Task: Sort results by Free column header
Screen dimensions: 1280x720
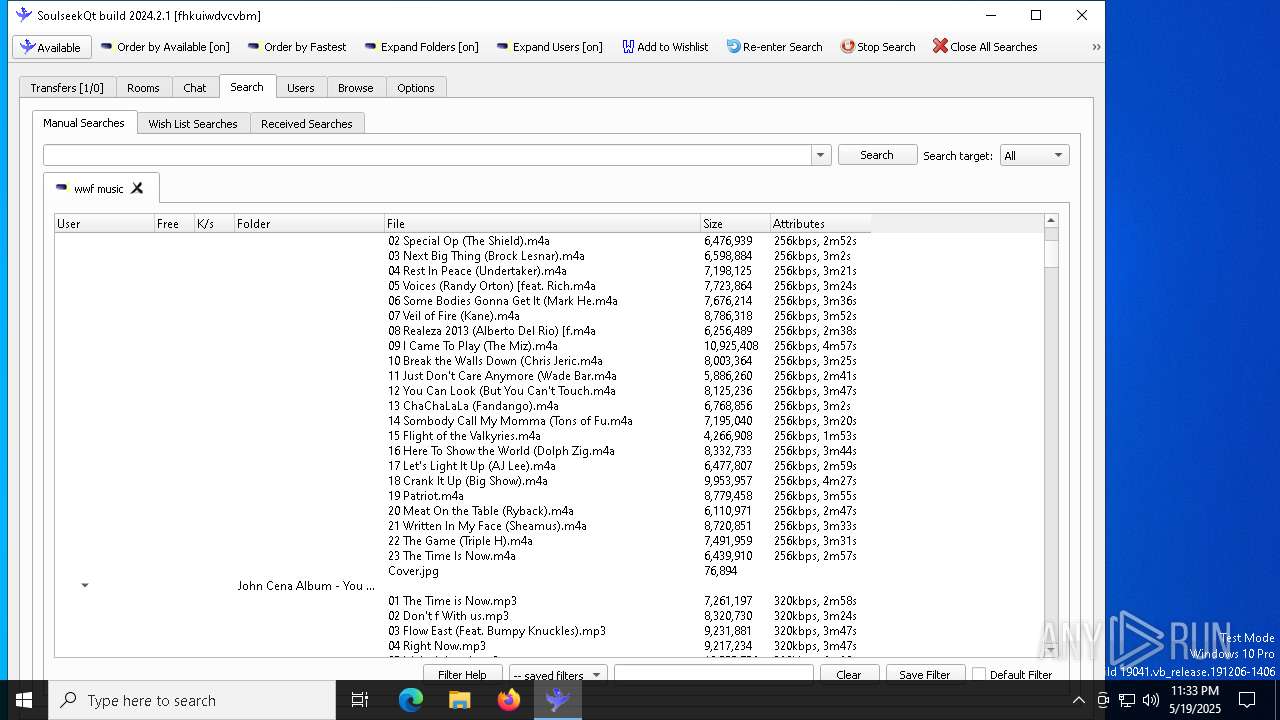Action: (x=174, y=224)
